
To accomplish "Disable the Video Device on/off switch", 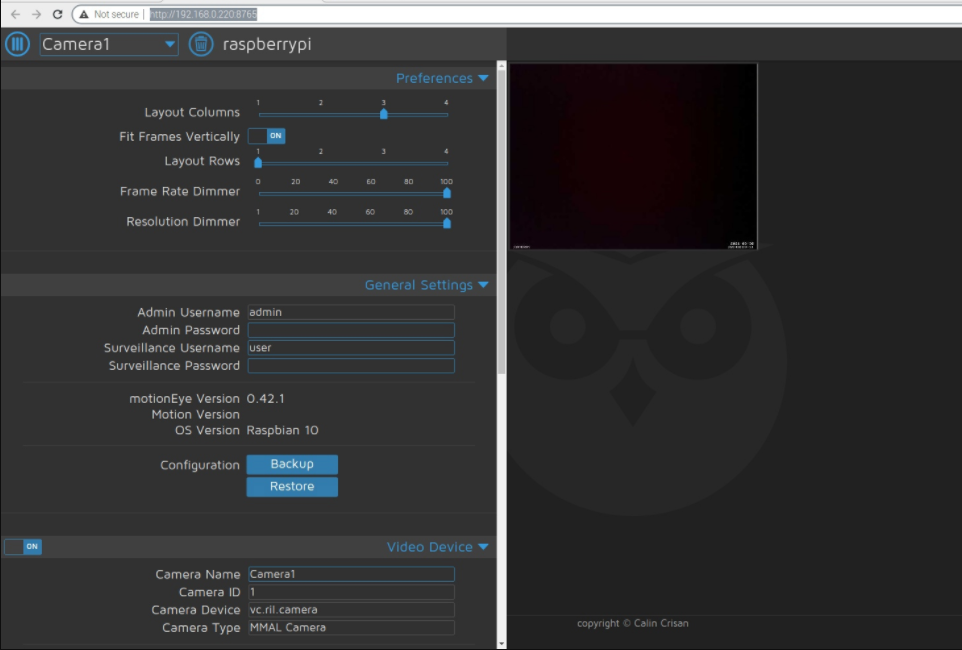I will coord(22,546).
